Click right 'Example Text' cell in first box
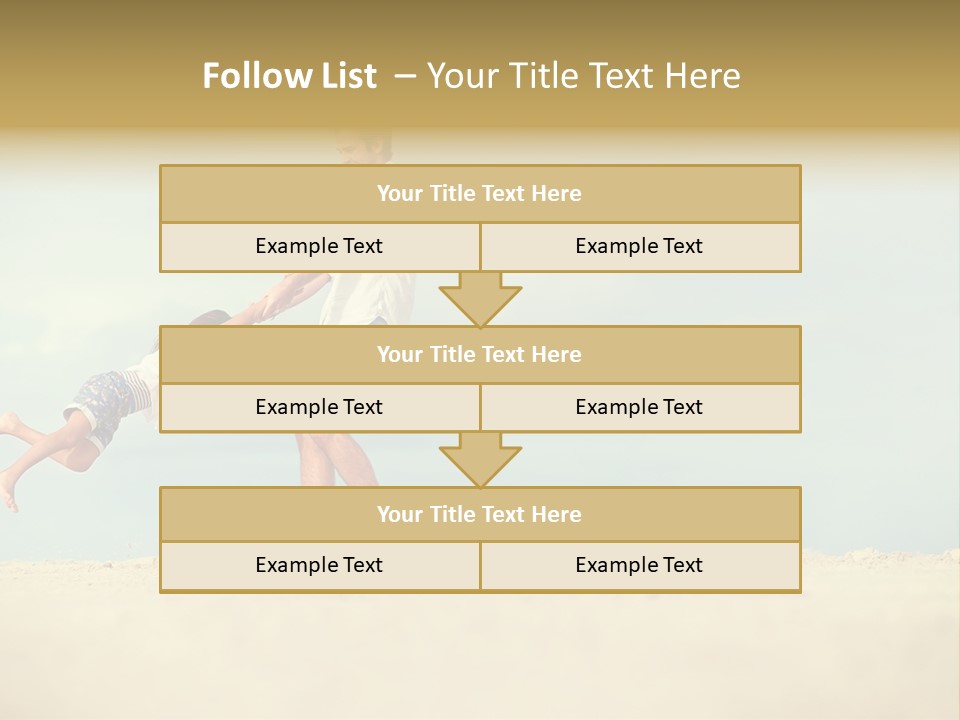Screen dimensions: 960x720 point(640,247)
